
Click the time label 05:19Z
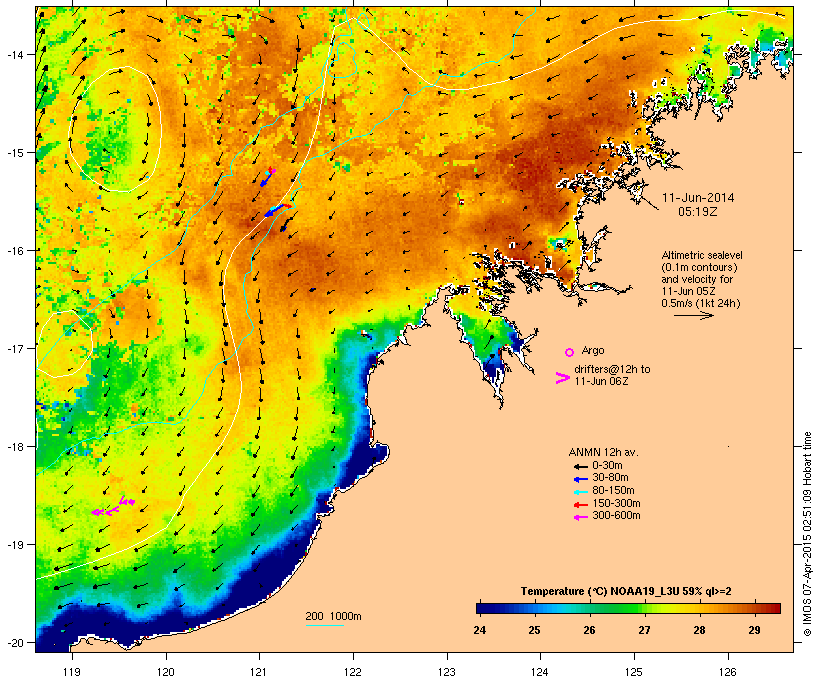(698, 212)
